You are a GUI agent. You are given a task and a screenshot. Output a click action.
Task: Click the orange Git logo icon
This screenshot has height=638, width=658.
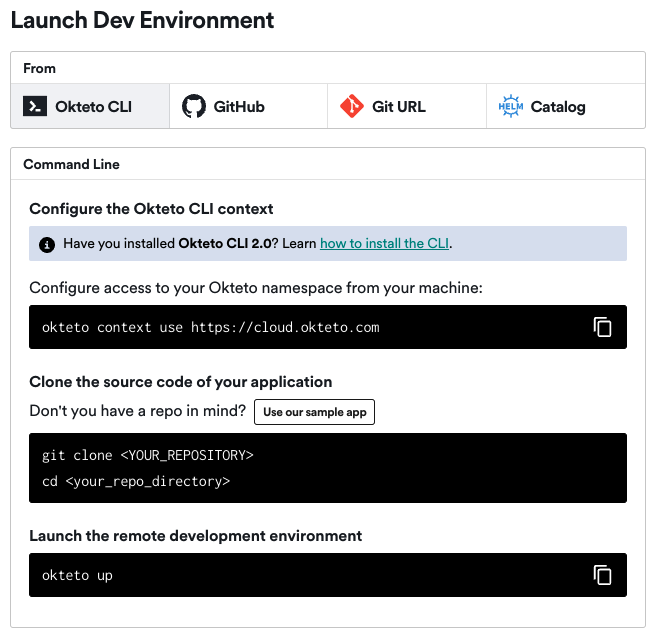351,107
